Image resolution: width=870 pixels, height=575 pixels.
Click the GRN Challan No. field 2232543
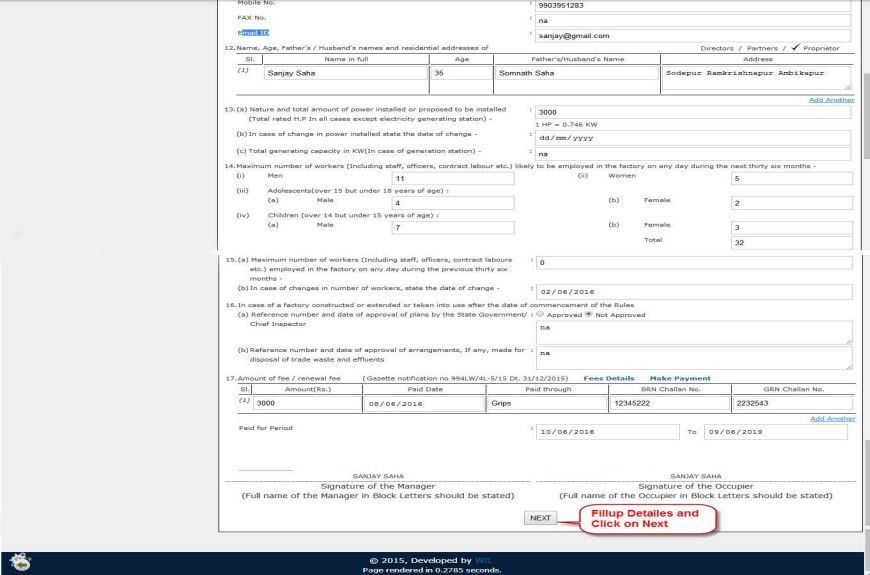tap(792, 403)
